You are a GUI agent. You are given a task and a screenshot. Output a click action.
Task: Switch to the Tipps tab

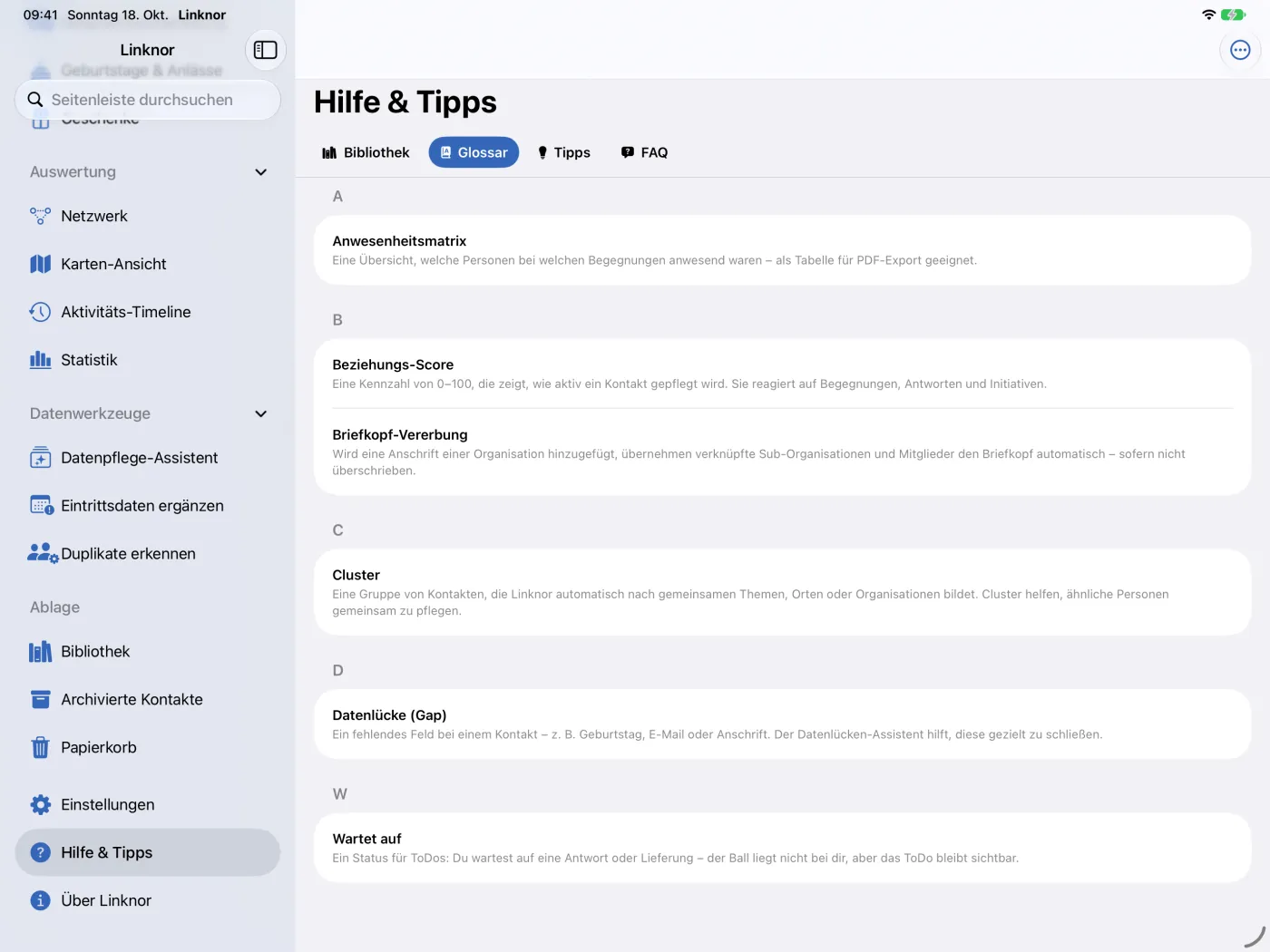[x=563, y=152]
